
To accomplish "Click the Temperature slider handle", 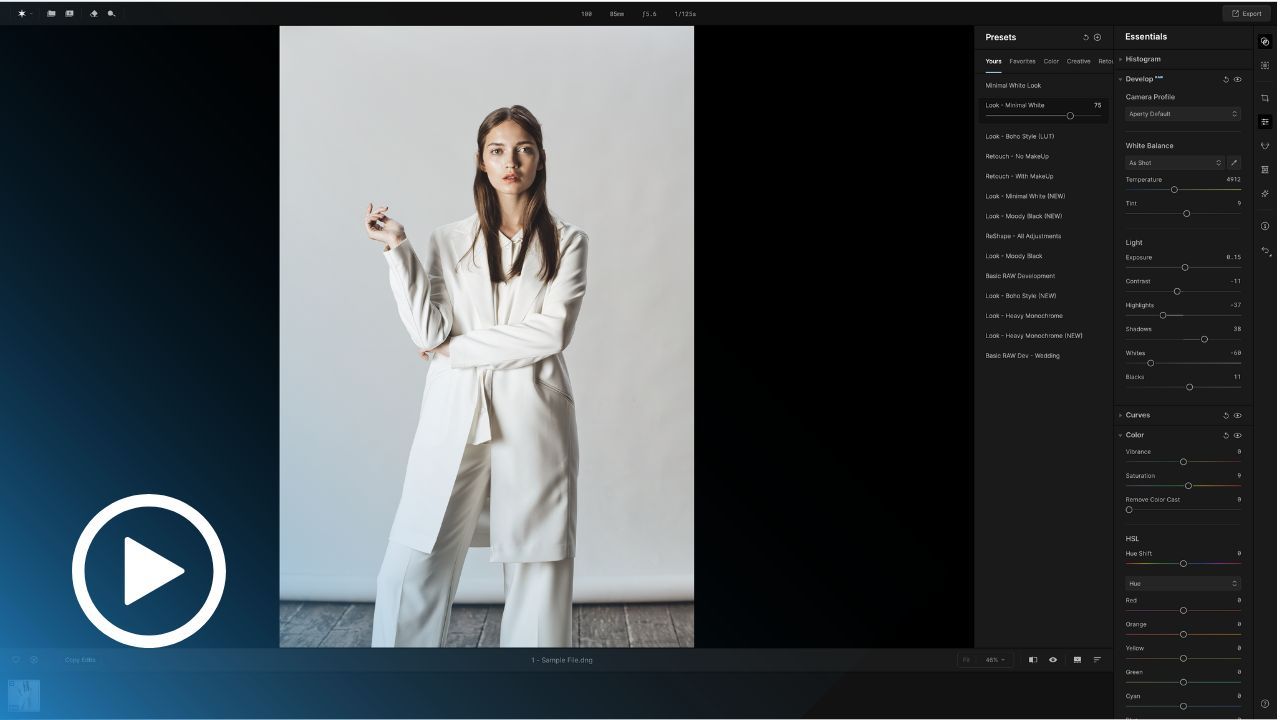I will click(x=1174, y=189).
